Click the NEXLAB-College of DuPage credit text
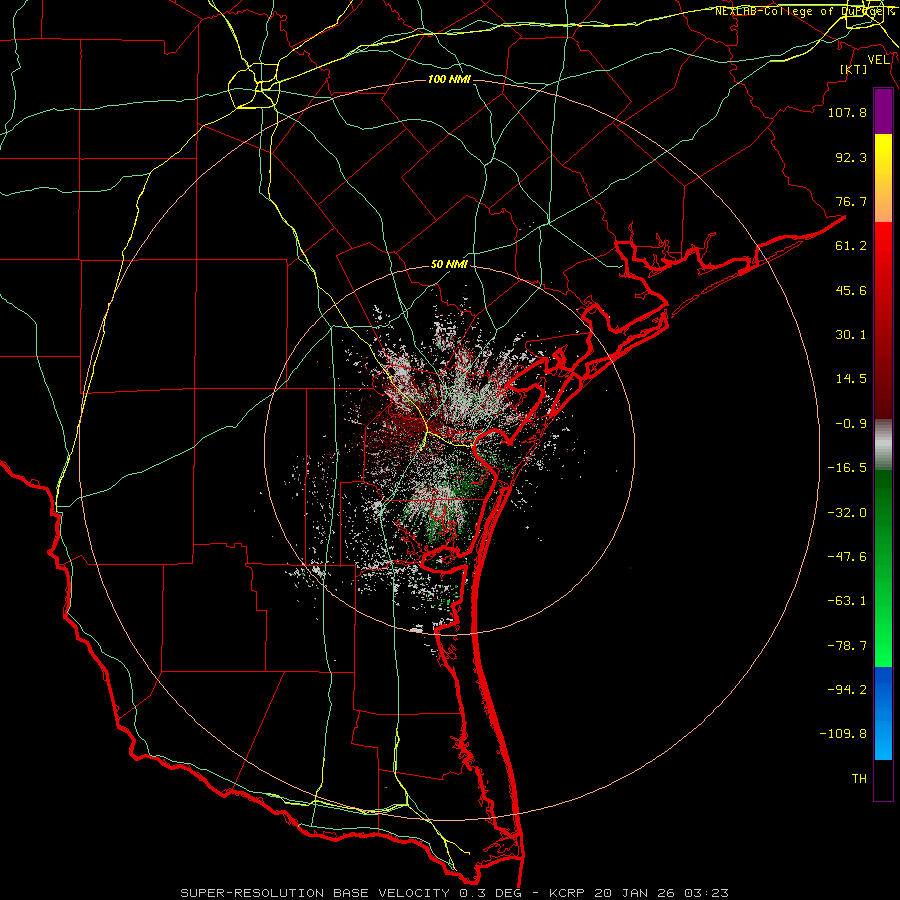 coord(805,11)
